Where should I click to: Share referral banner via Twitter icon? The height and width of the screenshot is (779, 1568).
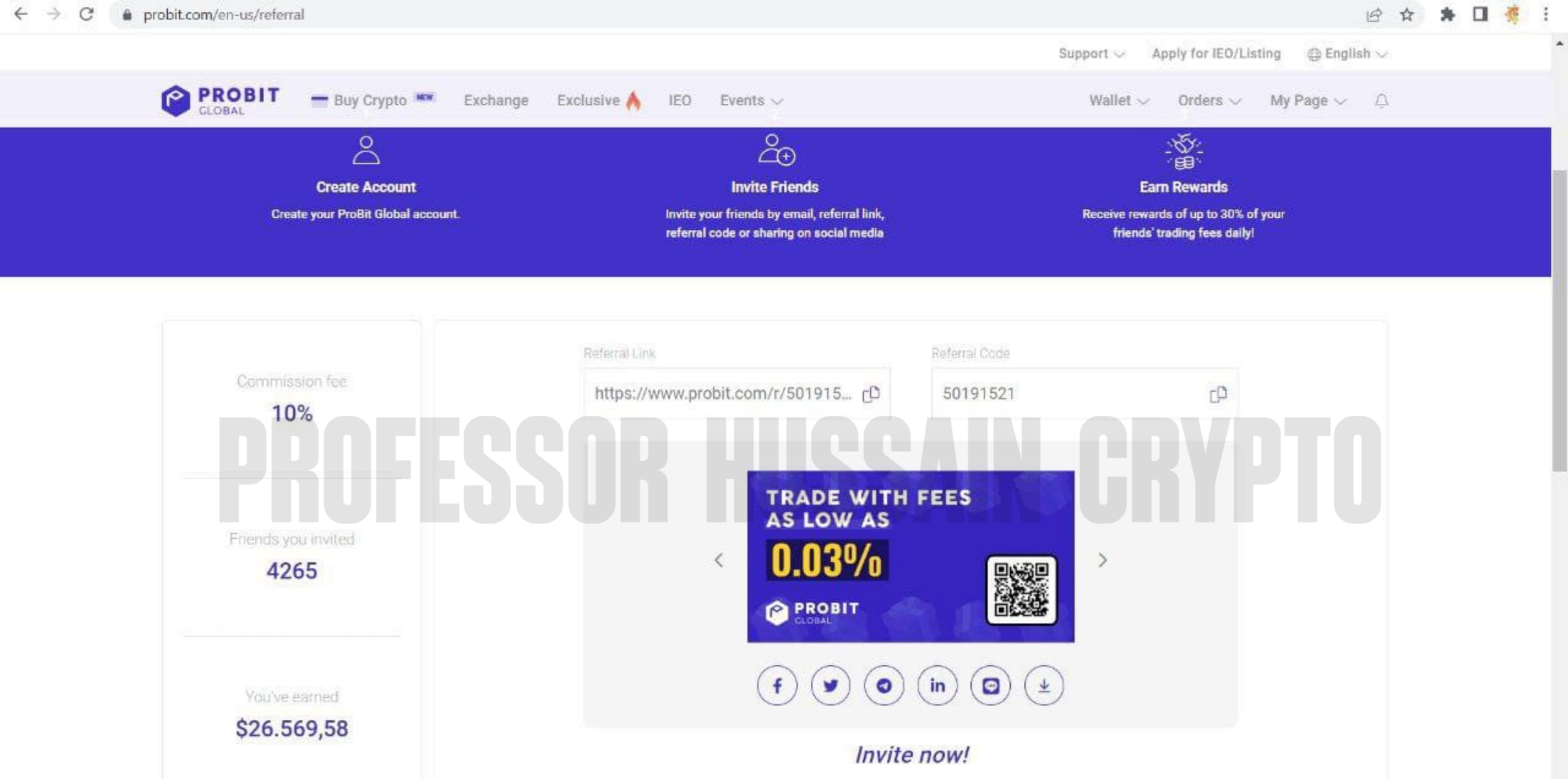click(831, 685)
